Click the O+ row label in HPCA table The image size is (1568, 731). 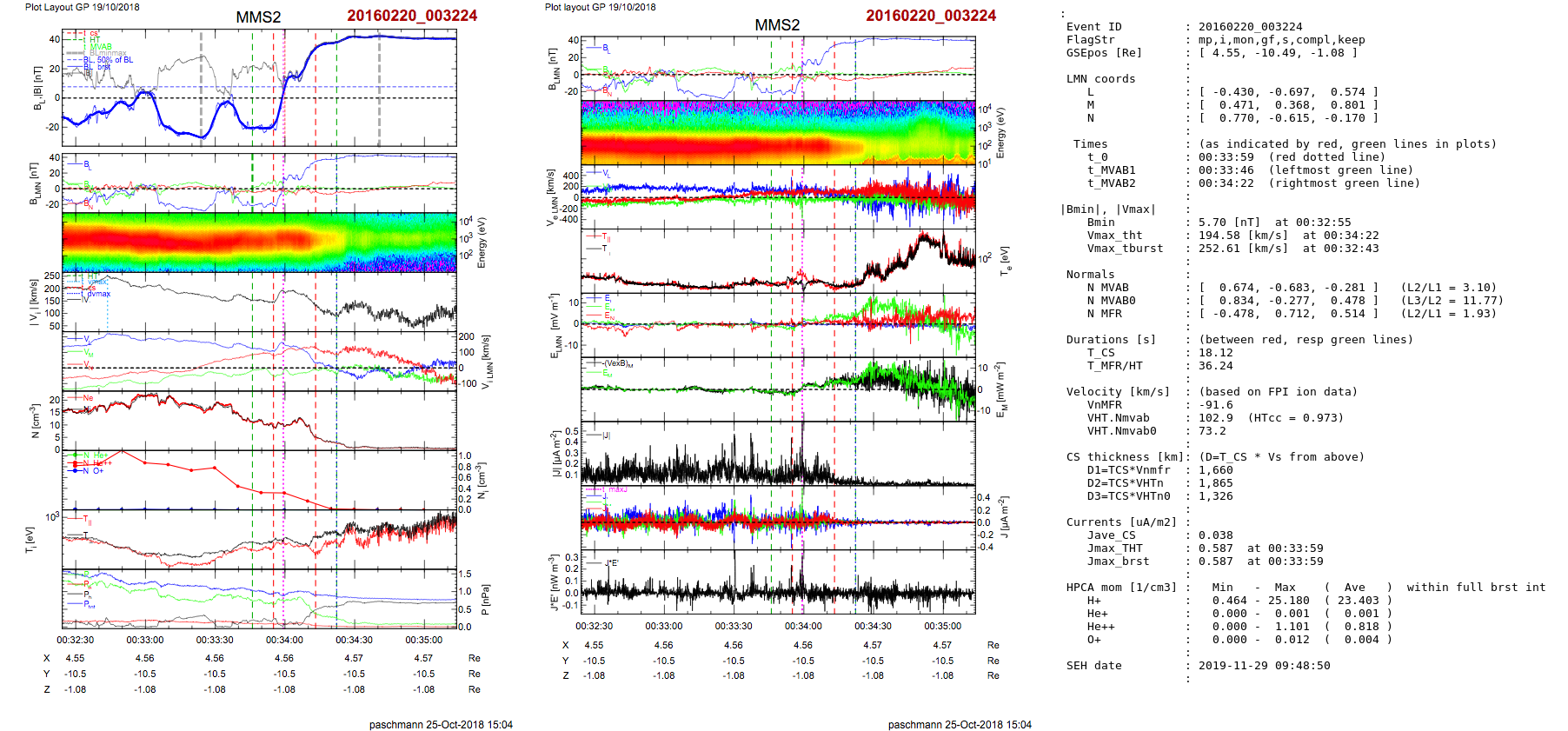[1093, 640]
